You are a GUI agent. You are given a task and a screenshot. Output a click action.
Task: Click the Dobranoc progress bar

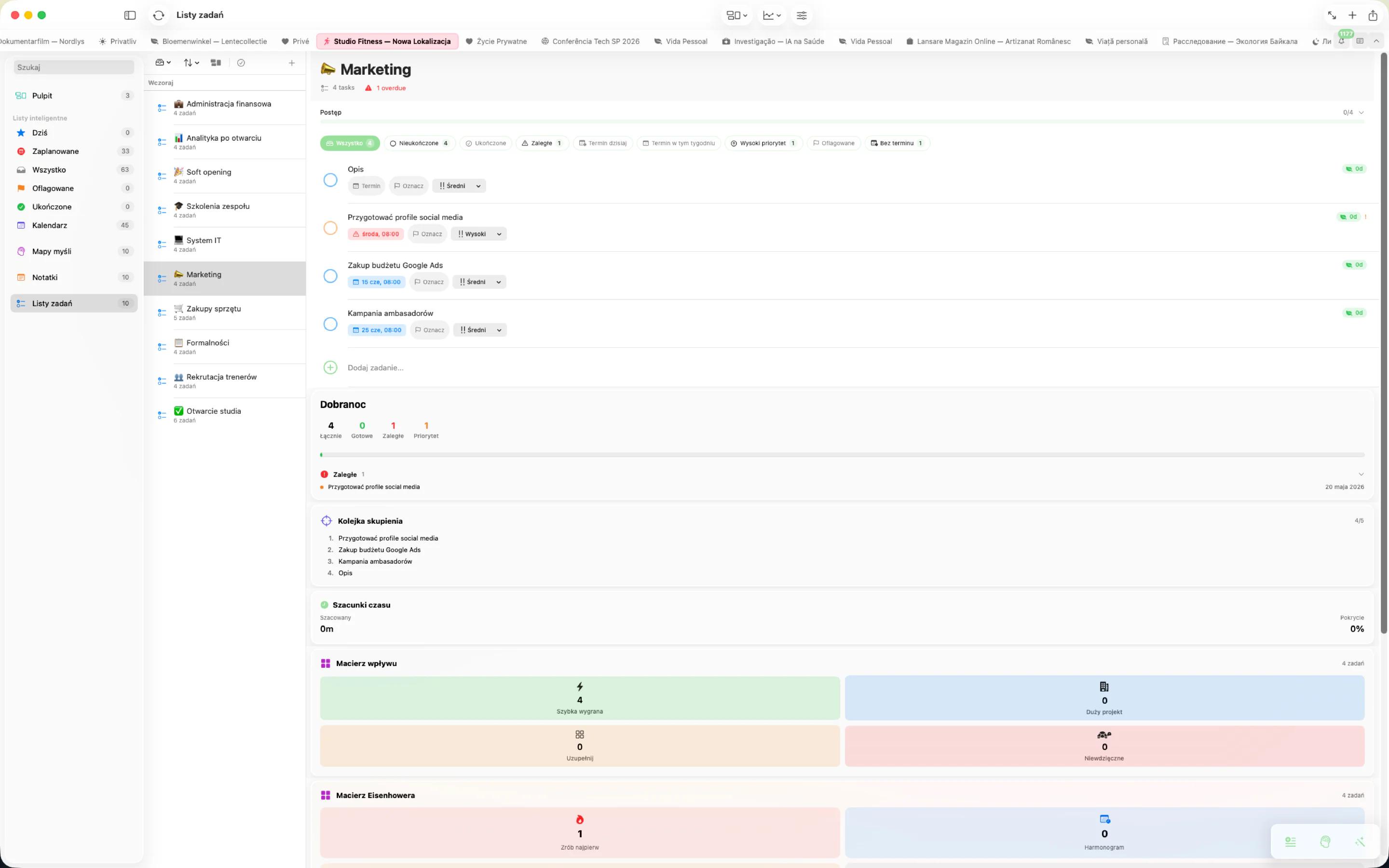click(842, 455)
